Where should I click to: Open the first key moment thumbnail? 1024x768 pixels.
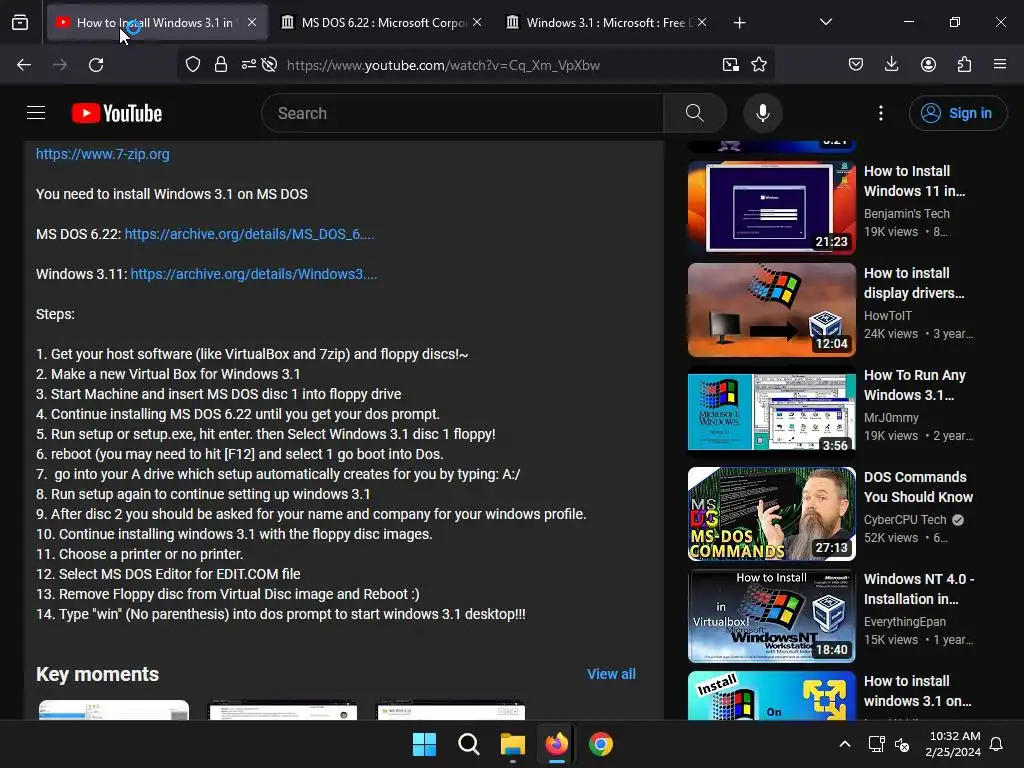pyautogui.click(x=114, y=710)
